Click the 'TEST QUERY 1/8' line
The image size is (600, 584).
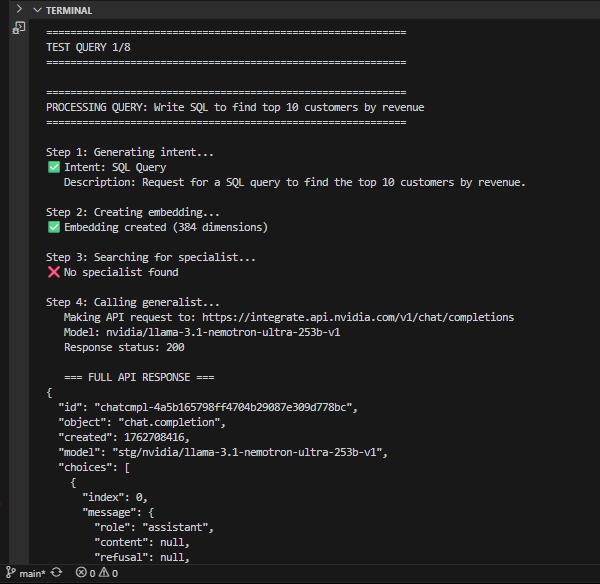(x=88, y=47)
